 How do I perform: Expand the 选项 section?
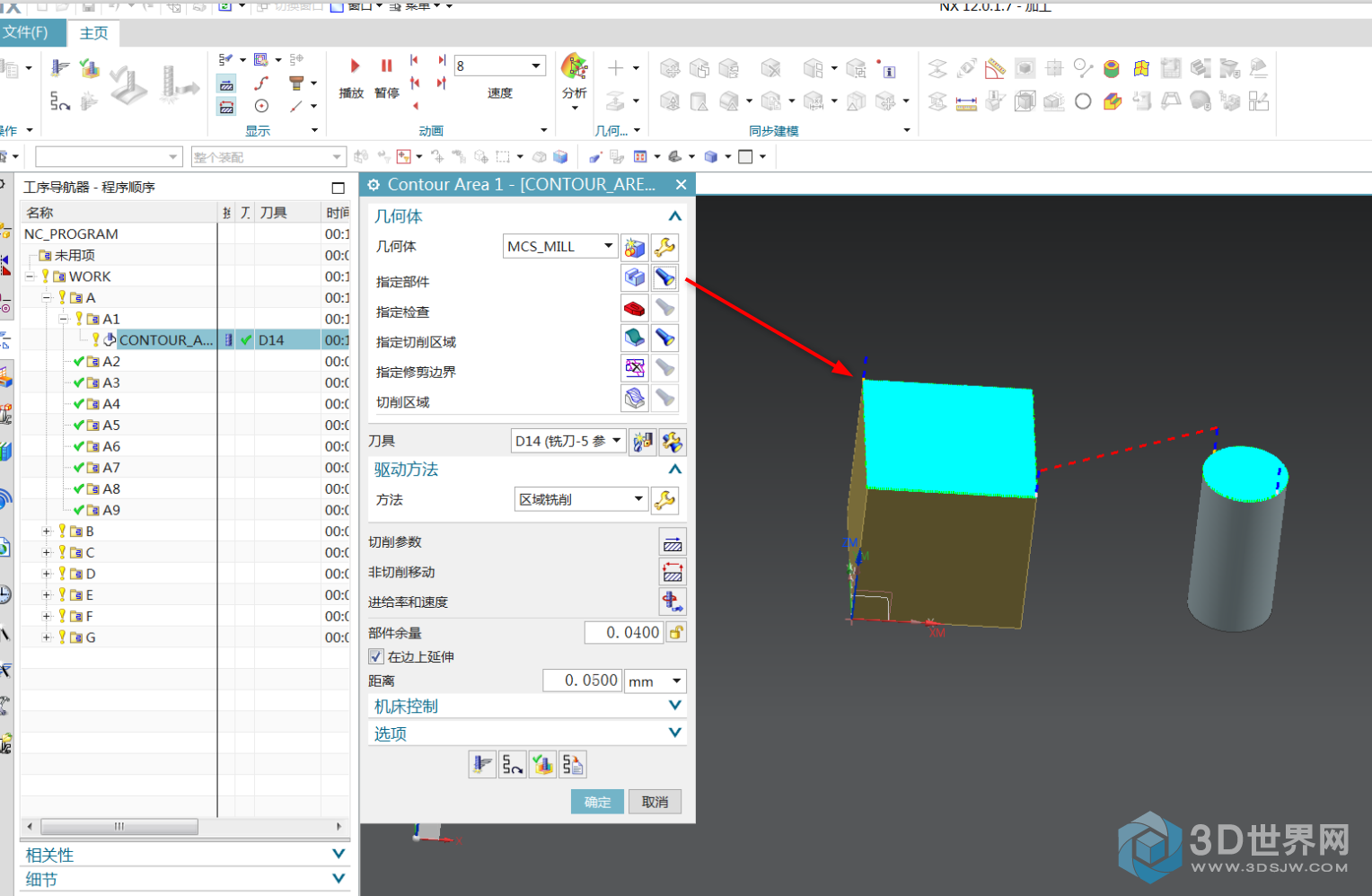coord(675,733)
